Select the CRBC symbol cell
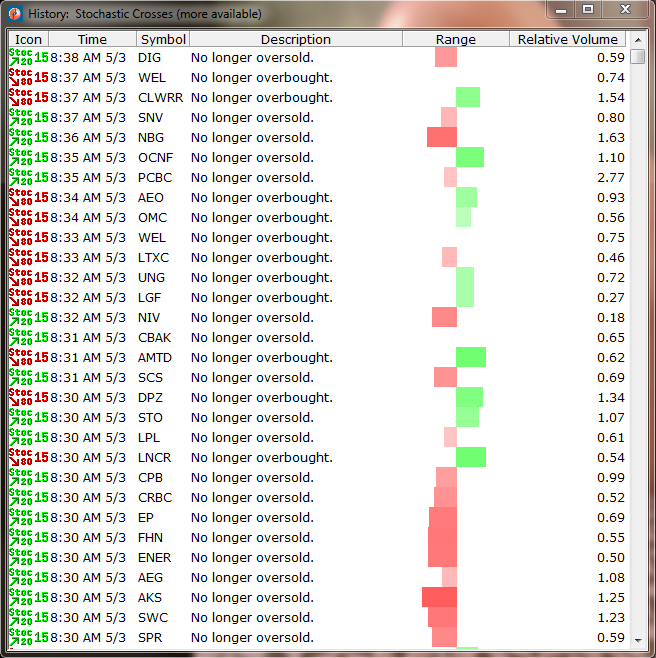Image resolution: width=656 pixels, height=658 pixels. (155, 498)
